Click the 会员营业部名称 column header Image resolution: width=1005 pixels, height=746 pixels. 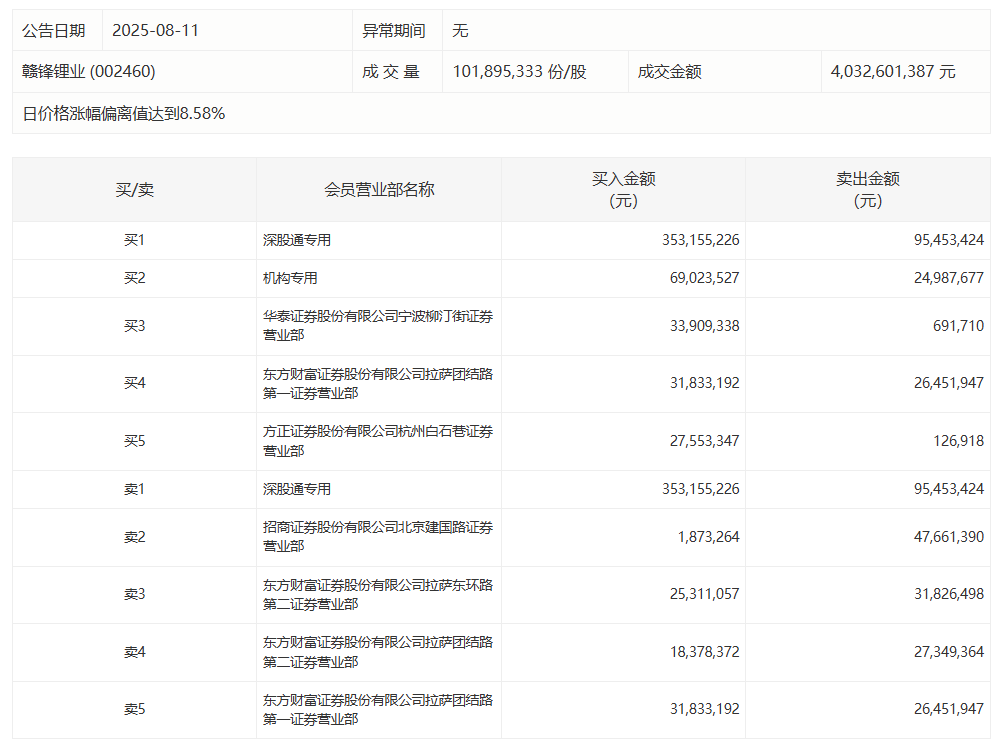[x=379, y=189]
